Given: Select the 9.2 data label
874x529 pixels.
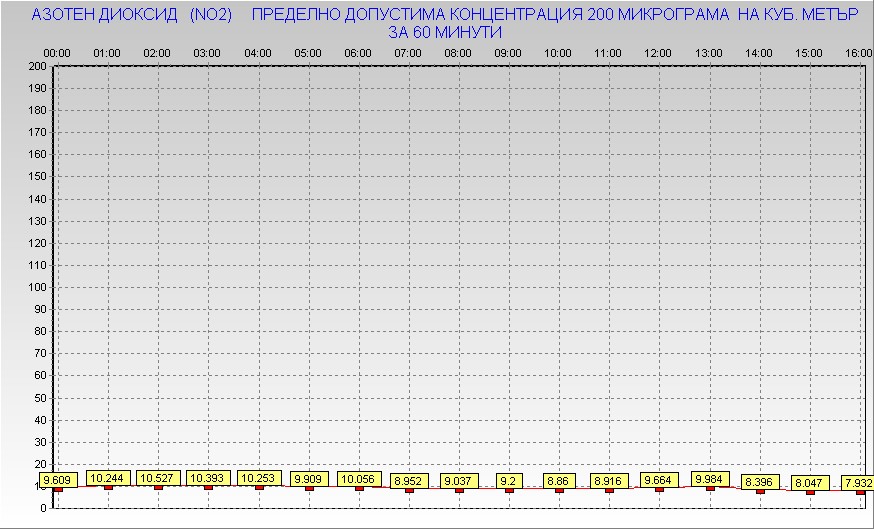Looking at the screenshot, I should tap(509, 481).
